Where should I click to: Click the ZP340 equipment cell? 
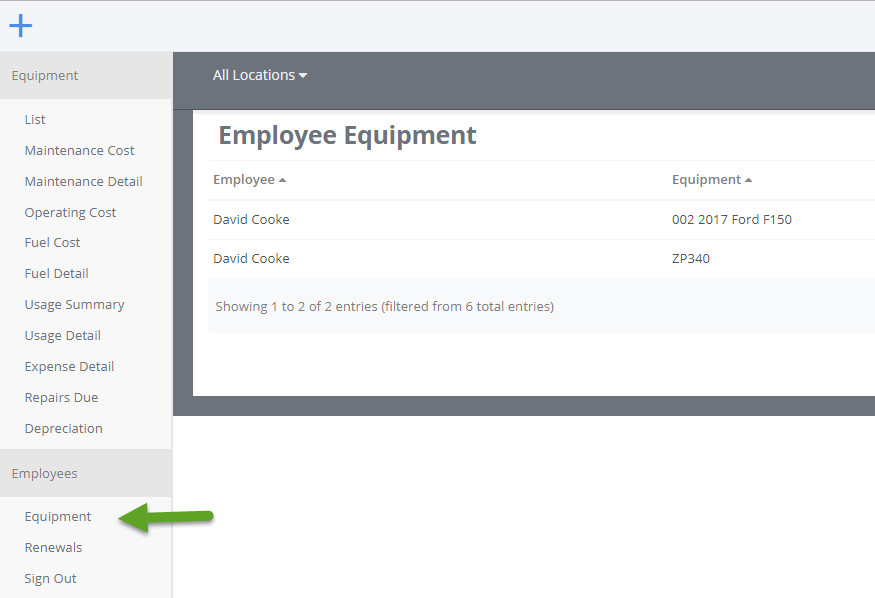691,259
